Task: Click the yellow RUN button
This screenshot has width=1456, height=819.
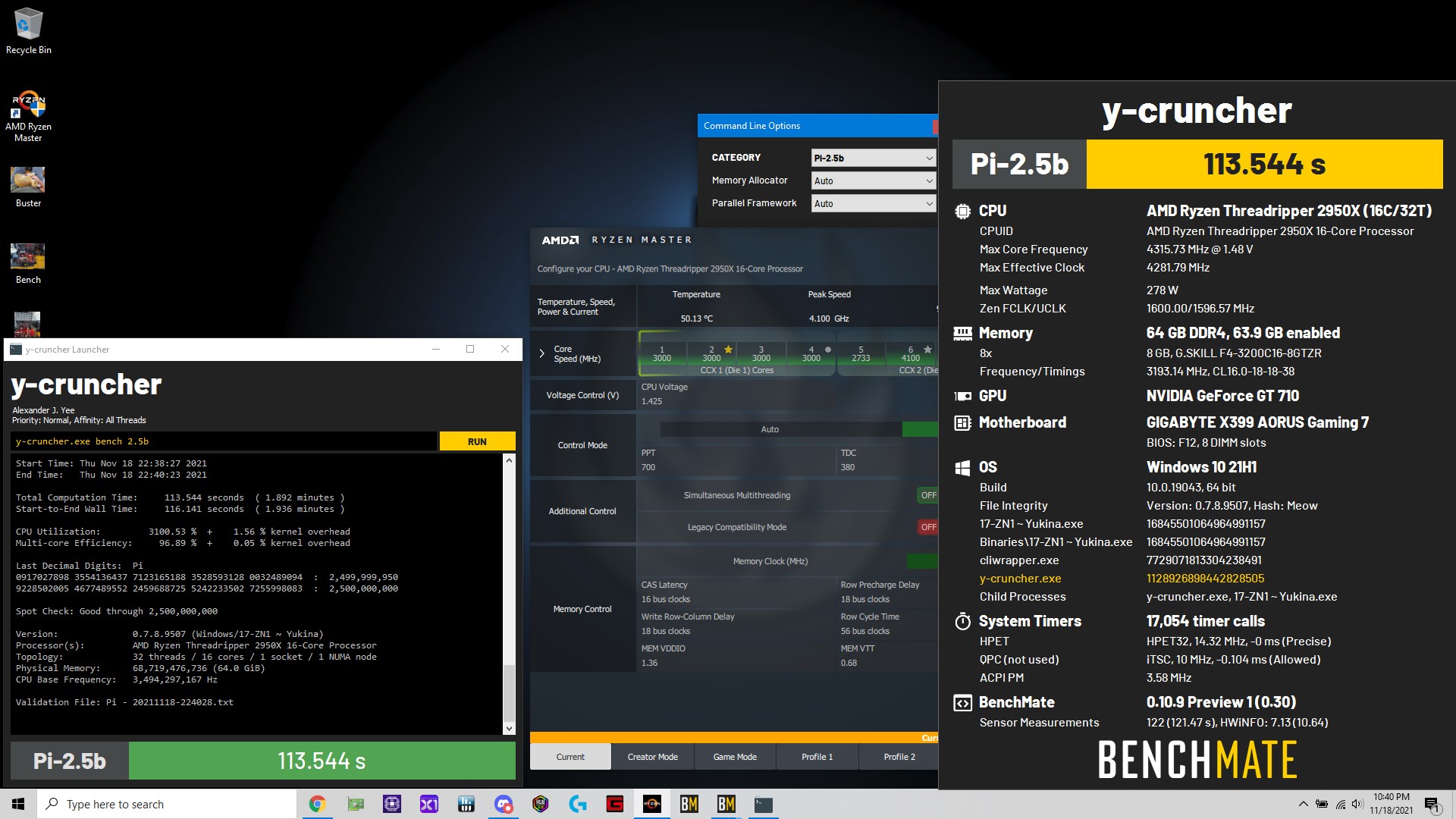Action: pos(477,441)
